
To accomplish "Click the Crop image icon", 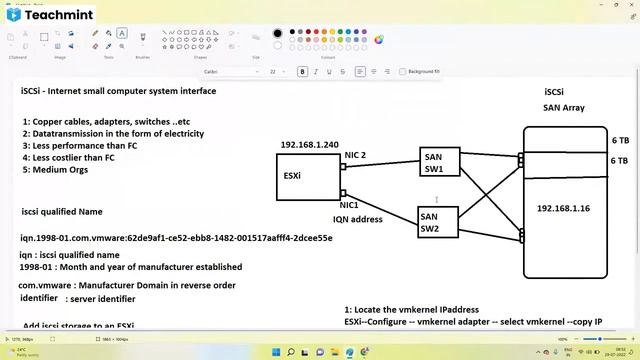I will coord(58,33).
